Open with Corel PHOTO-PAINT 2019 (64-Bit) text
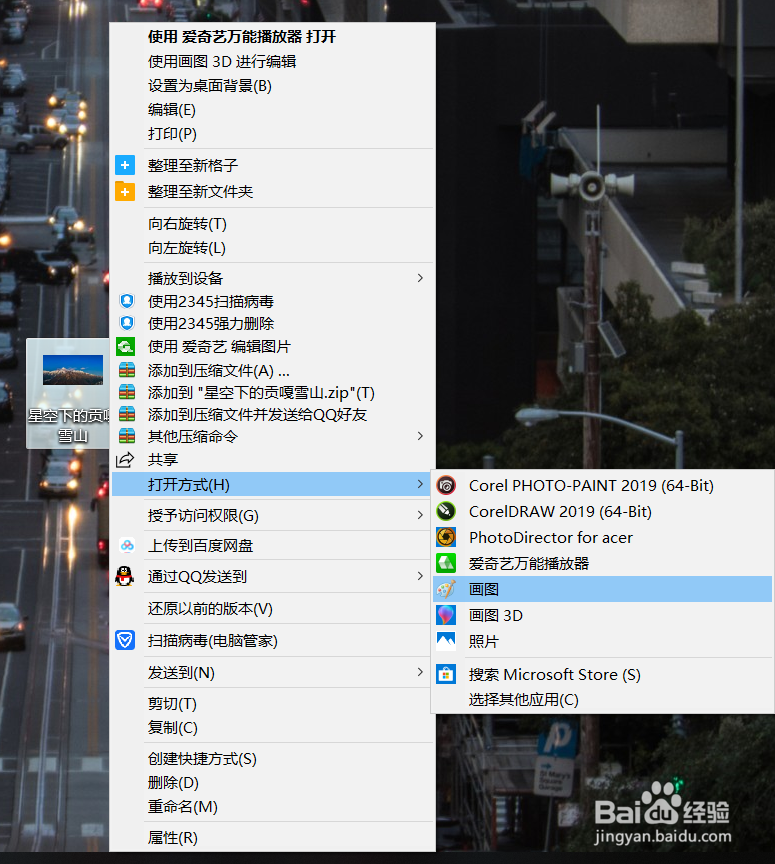Viewport: 775px width, 864px height. click(x=591, y=485)
